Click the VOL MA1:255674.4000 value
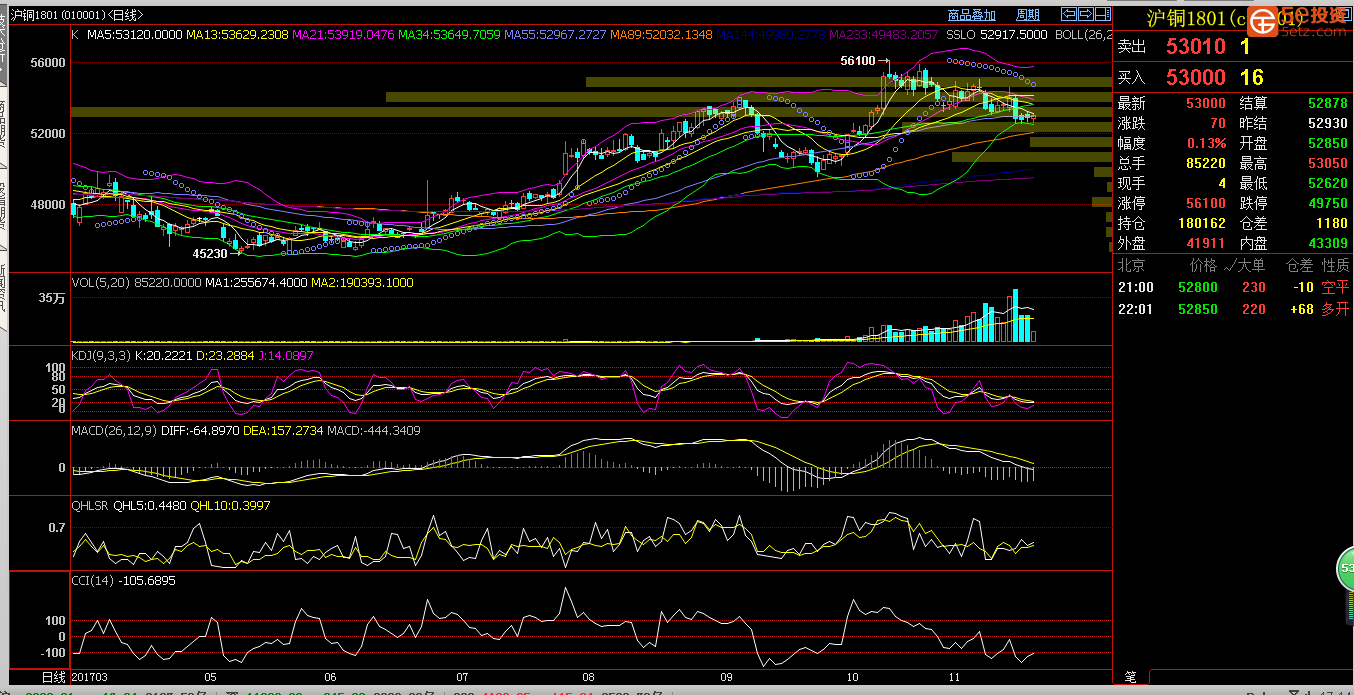Image resolution: width=1354 pixels, height=695 pixels. (256, 283)
